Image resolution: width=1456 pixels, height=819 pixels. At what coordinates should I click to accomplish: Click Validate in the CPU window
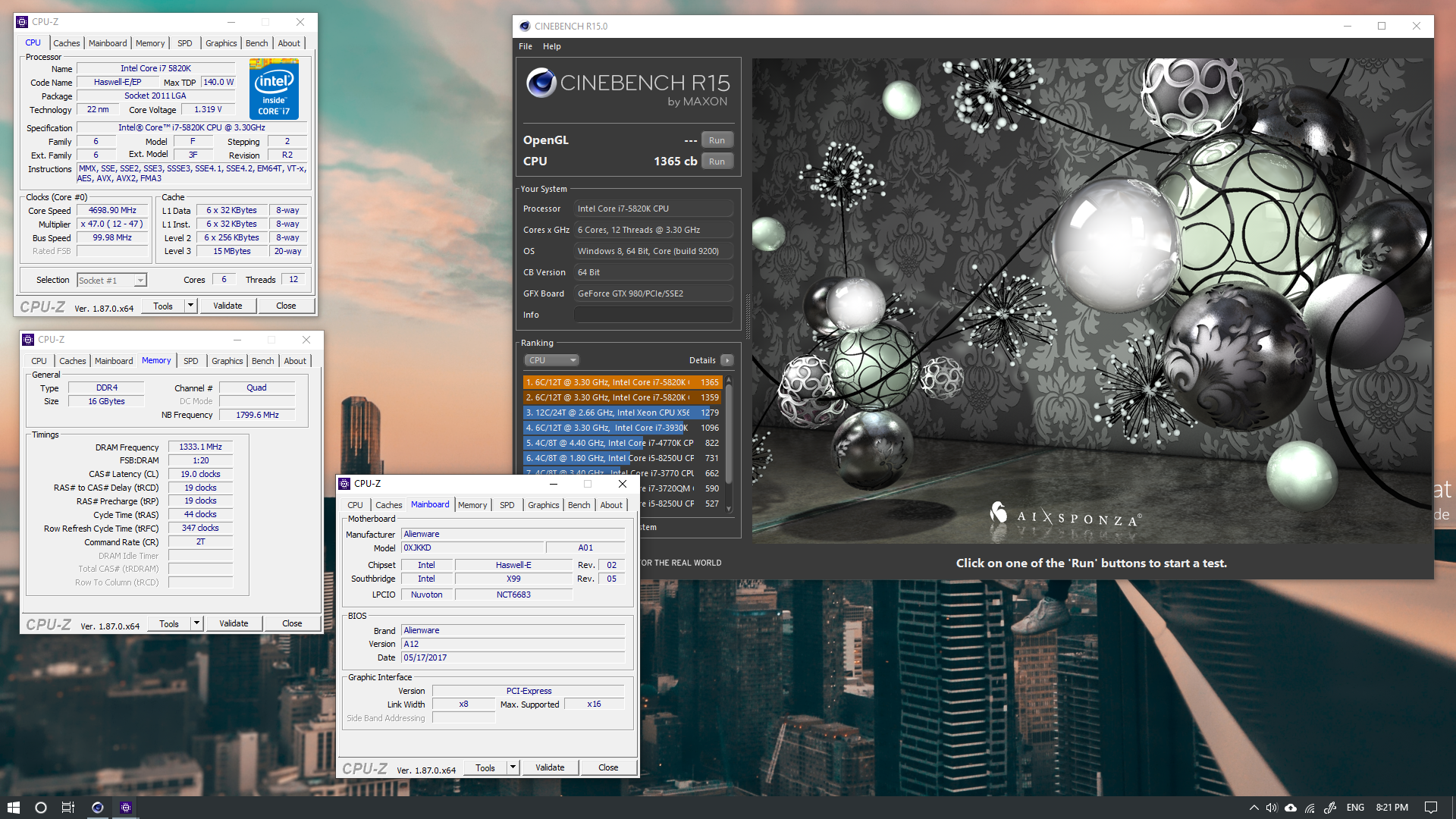coord(227,306)
